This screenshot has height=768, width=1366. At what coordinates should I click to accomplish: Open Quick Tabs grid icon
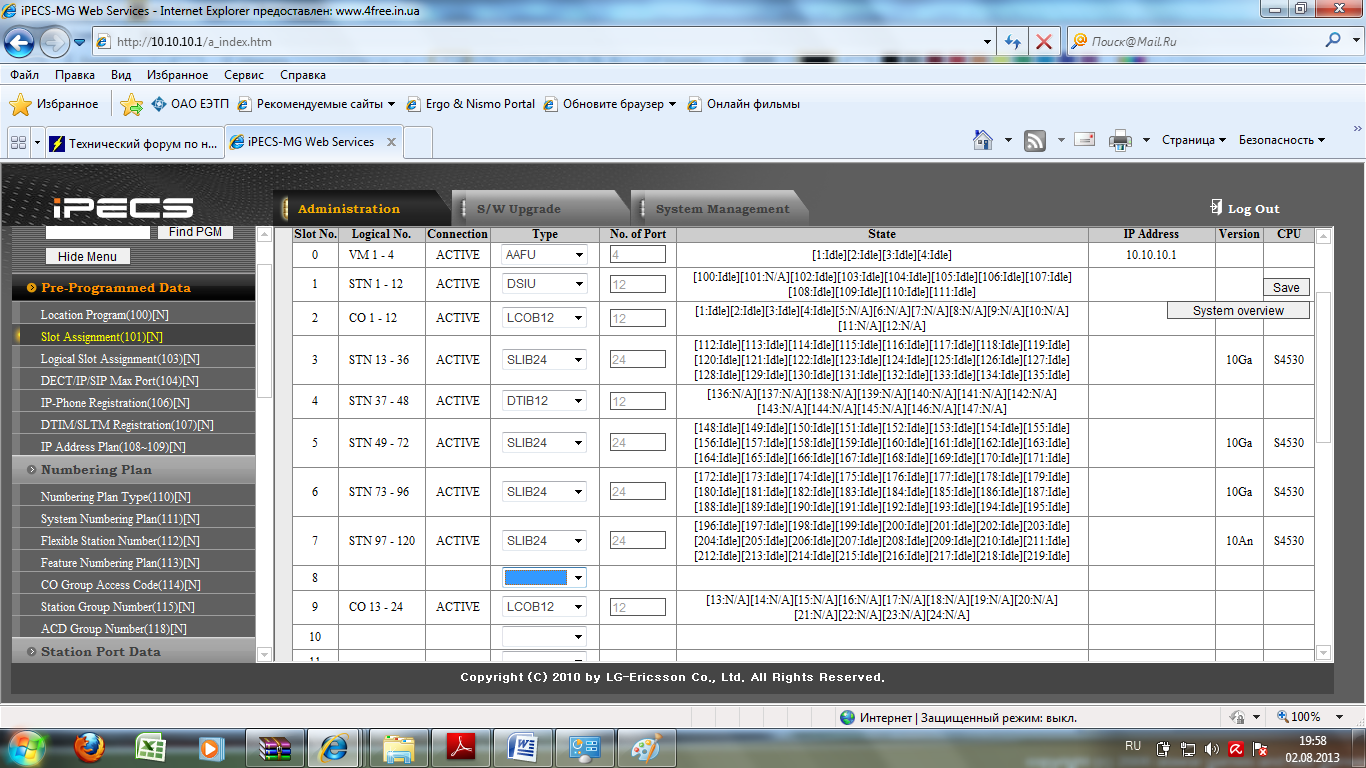(18, 143)
